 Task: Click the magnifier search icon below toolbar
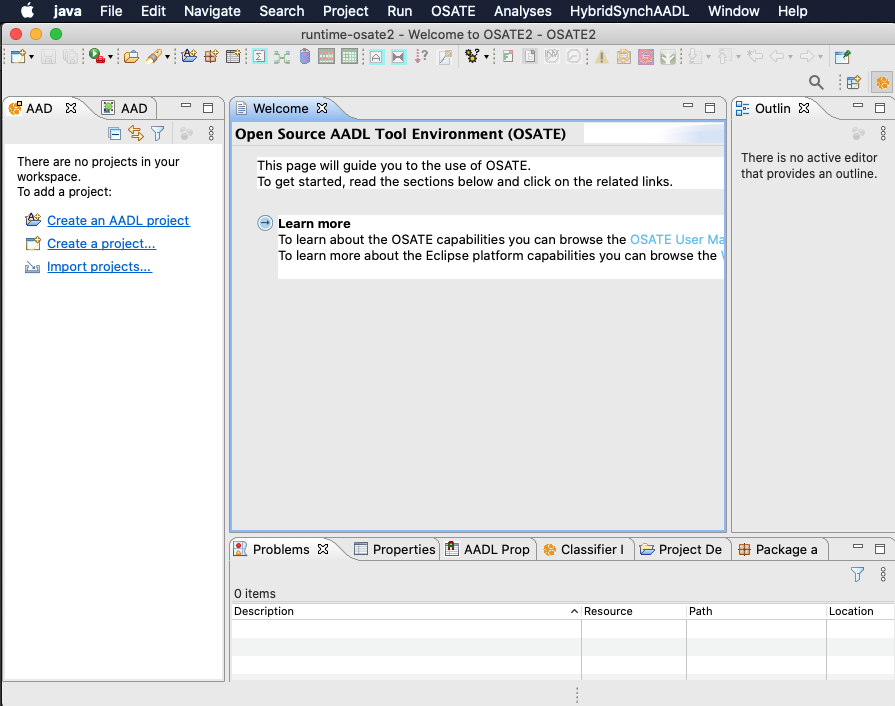tap(816, 83)
